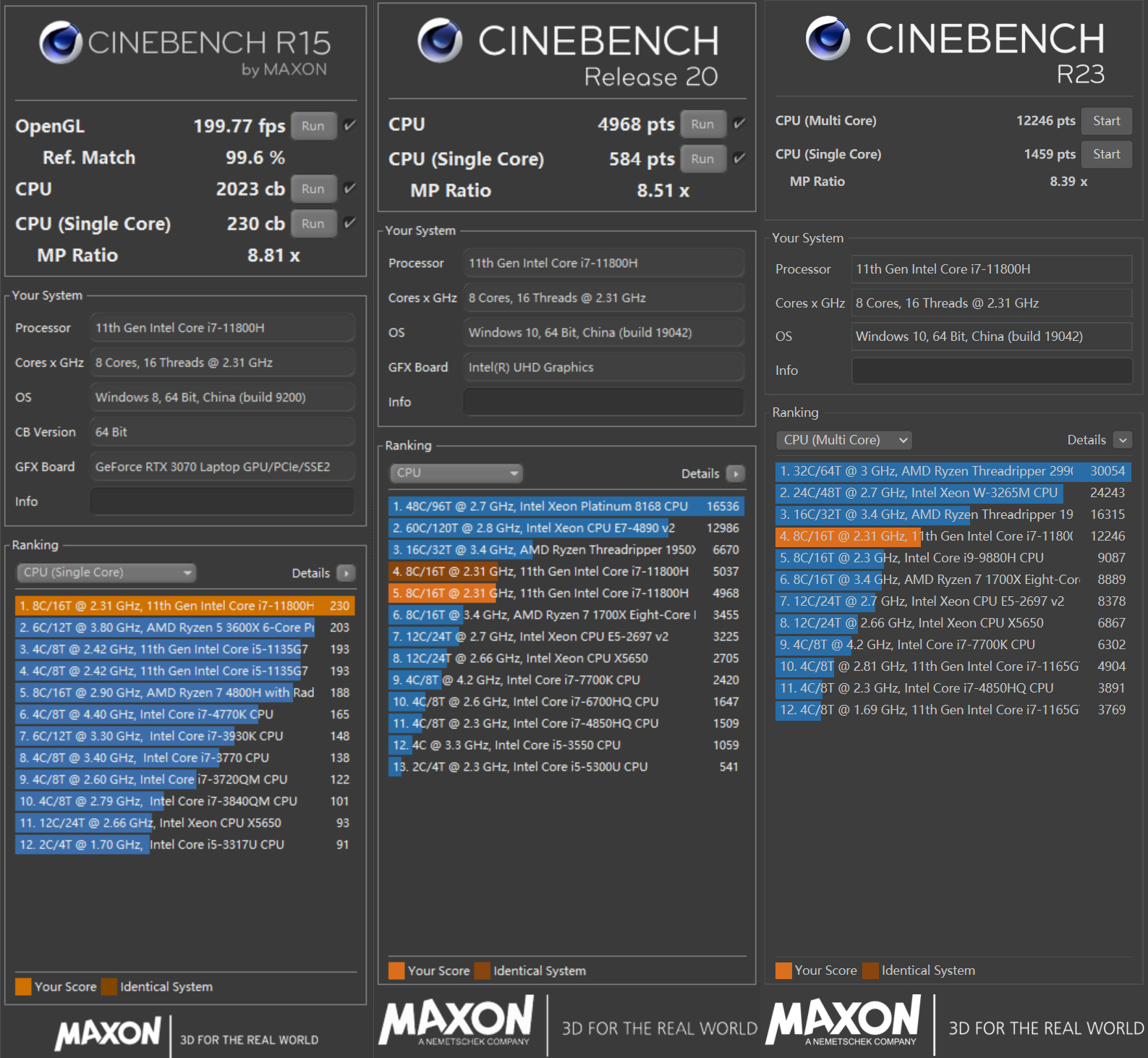Select the Intel Core i5-3317U row in R15 ranking
This screenshot has width=1148, height=1058.
pyautogui.click(x=185, y=845)
